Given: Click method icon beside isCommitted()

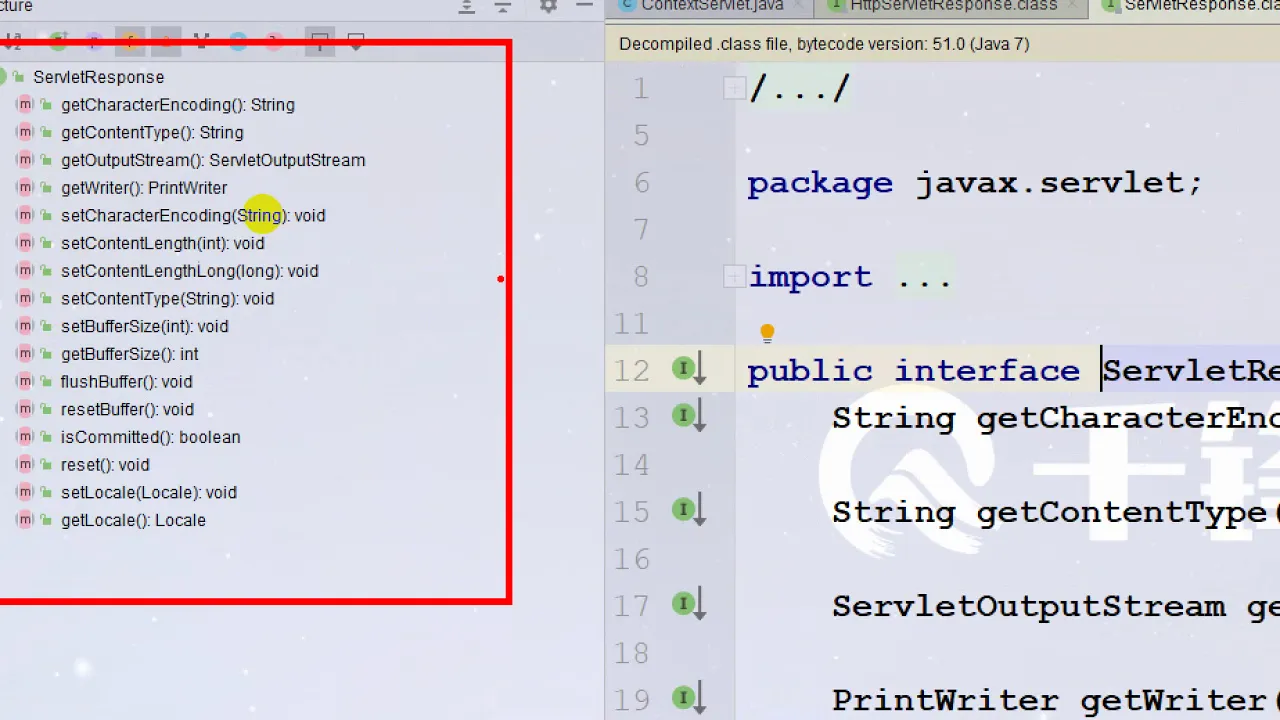Looking at the screenshot, I should [25, 436].
